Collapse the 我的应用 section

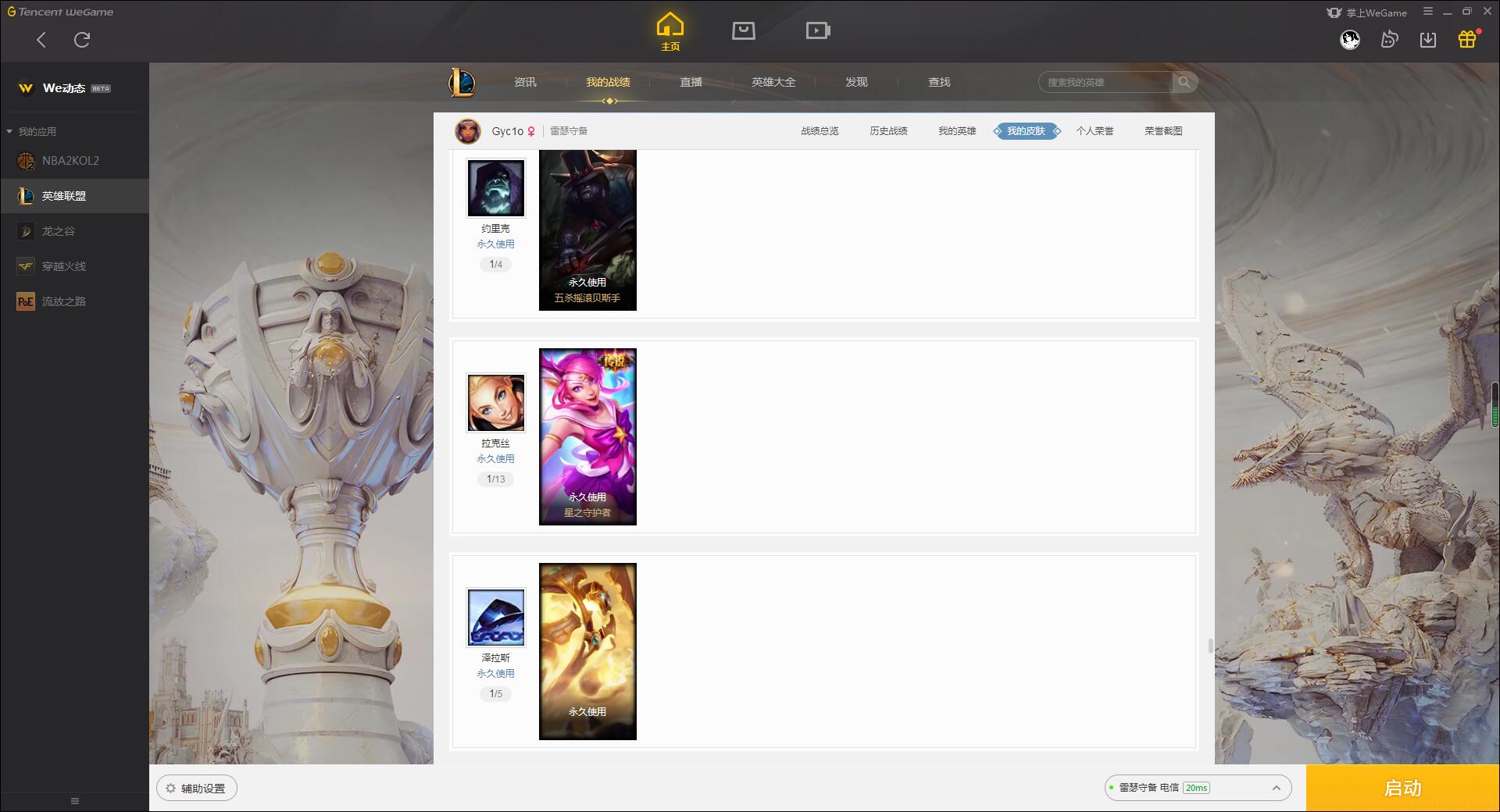tap(31, 131)
